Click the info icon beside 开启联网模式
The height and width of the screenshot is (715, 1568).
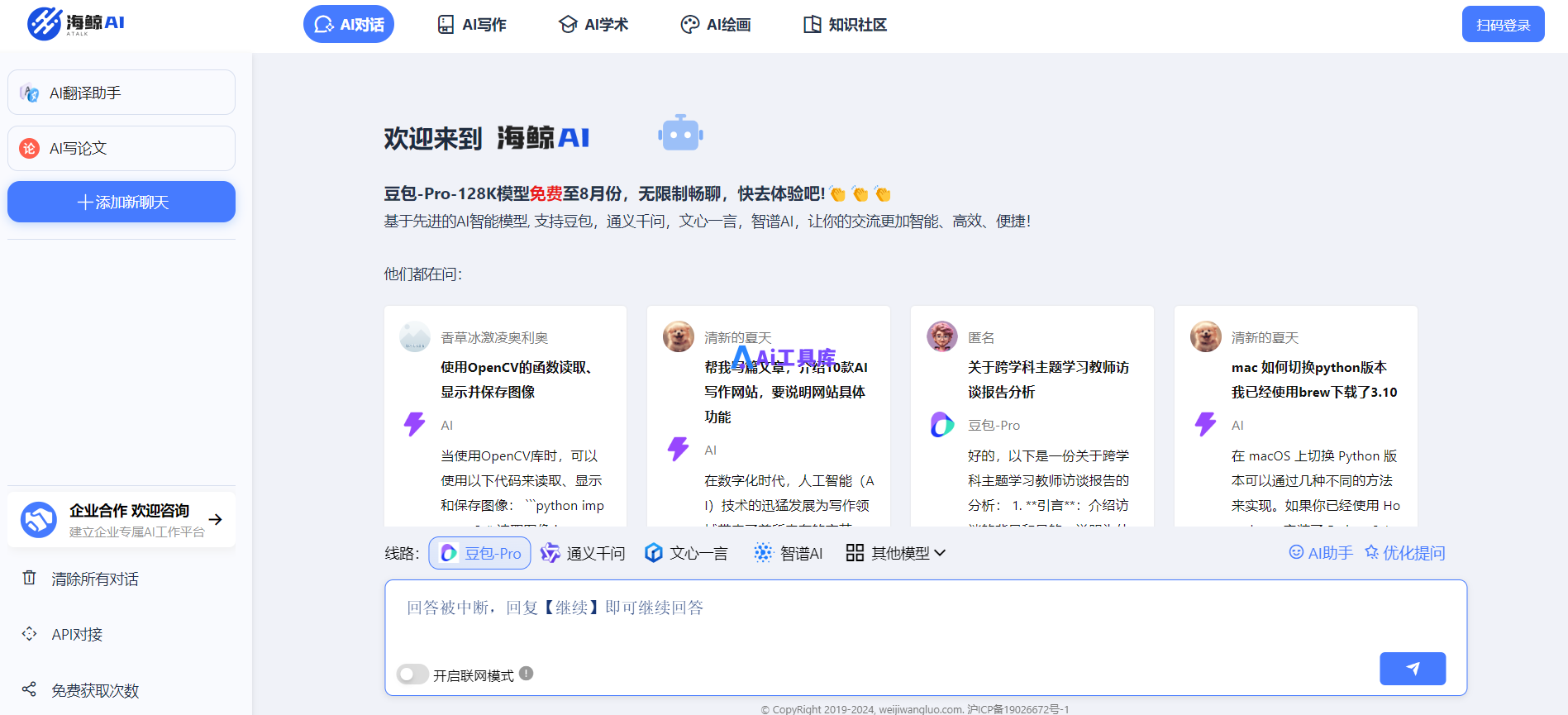(x=527, y=674)
